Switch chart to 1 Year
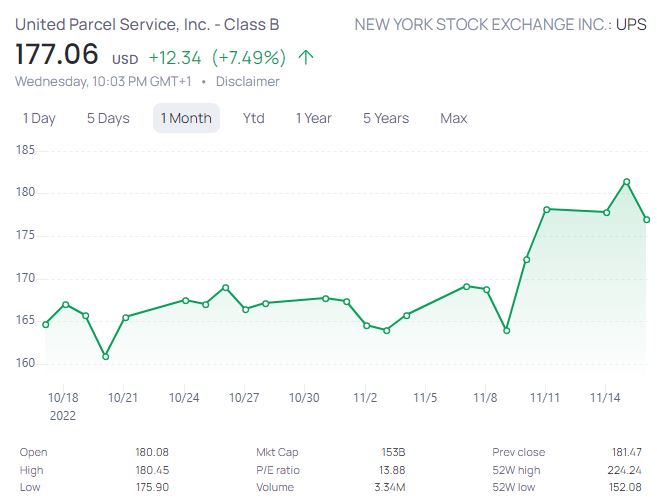 [313, 118]
